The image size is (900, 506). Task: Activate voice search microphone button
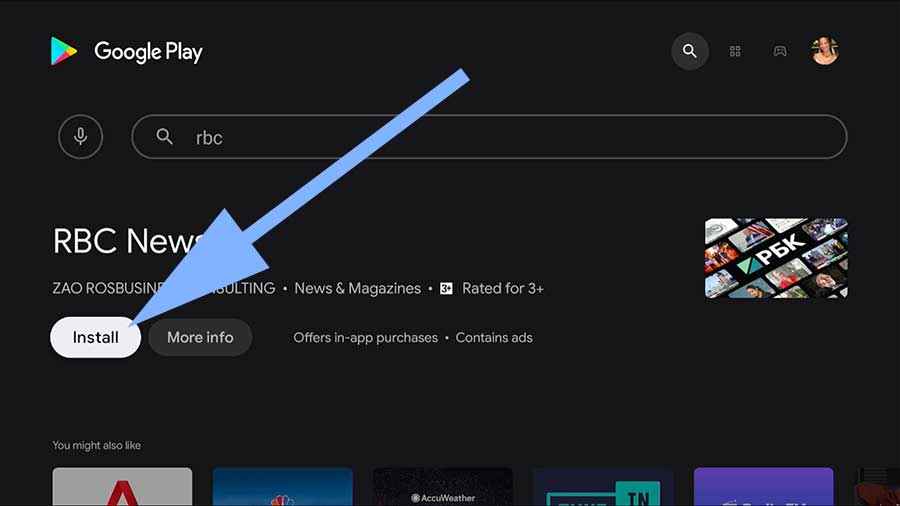pos(80,137)
